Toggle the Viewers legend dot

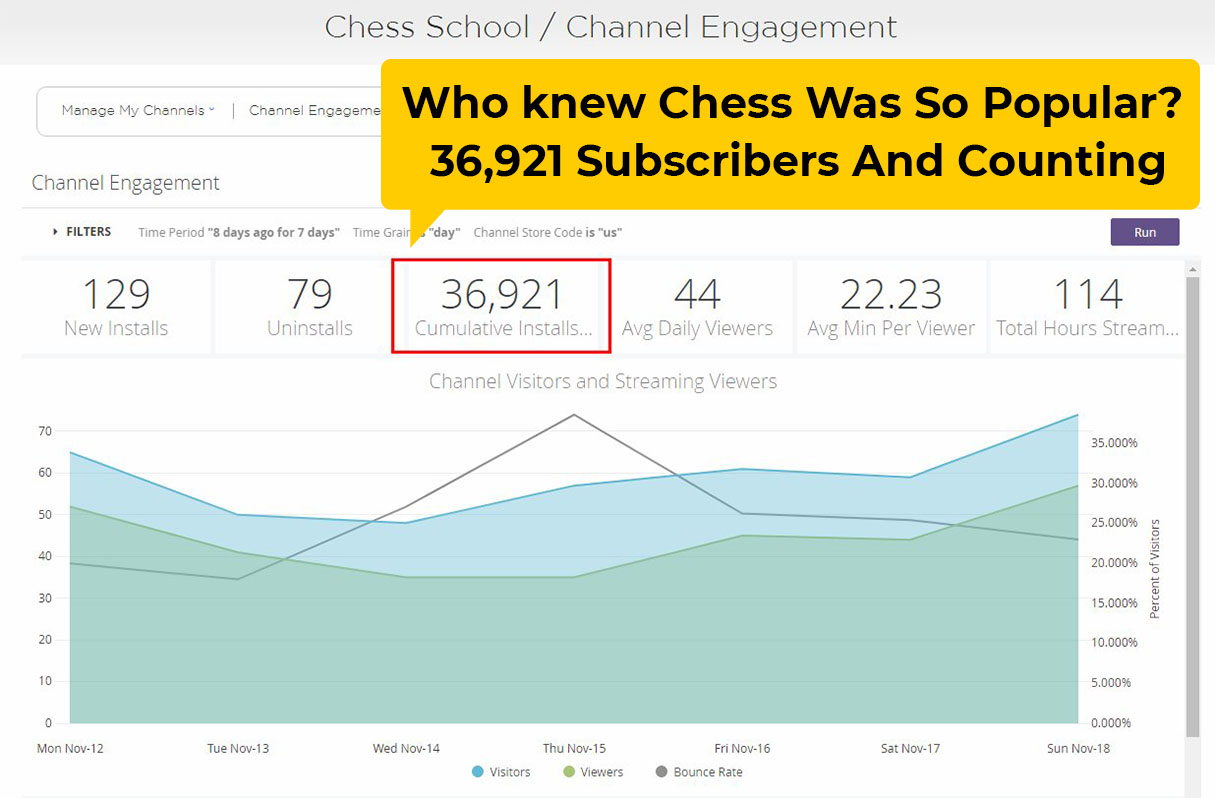click(x=570, y=772)
